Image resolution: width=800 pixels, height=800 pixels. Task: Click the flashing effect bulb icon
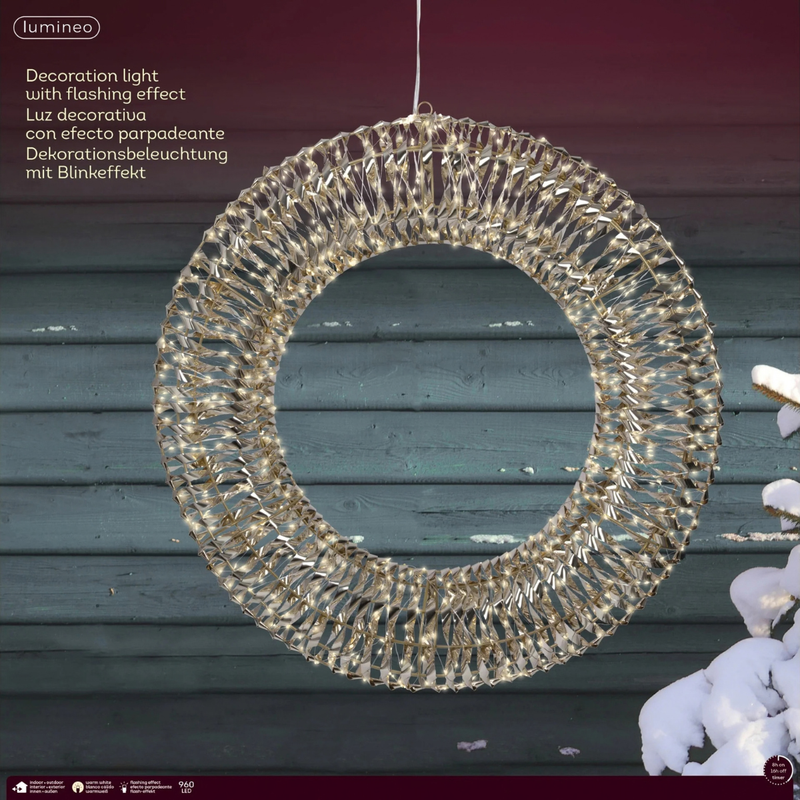tap(123, 787)
